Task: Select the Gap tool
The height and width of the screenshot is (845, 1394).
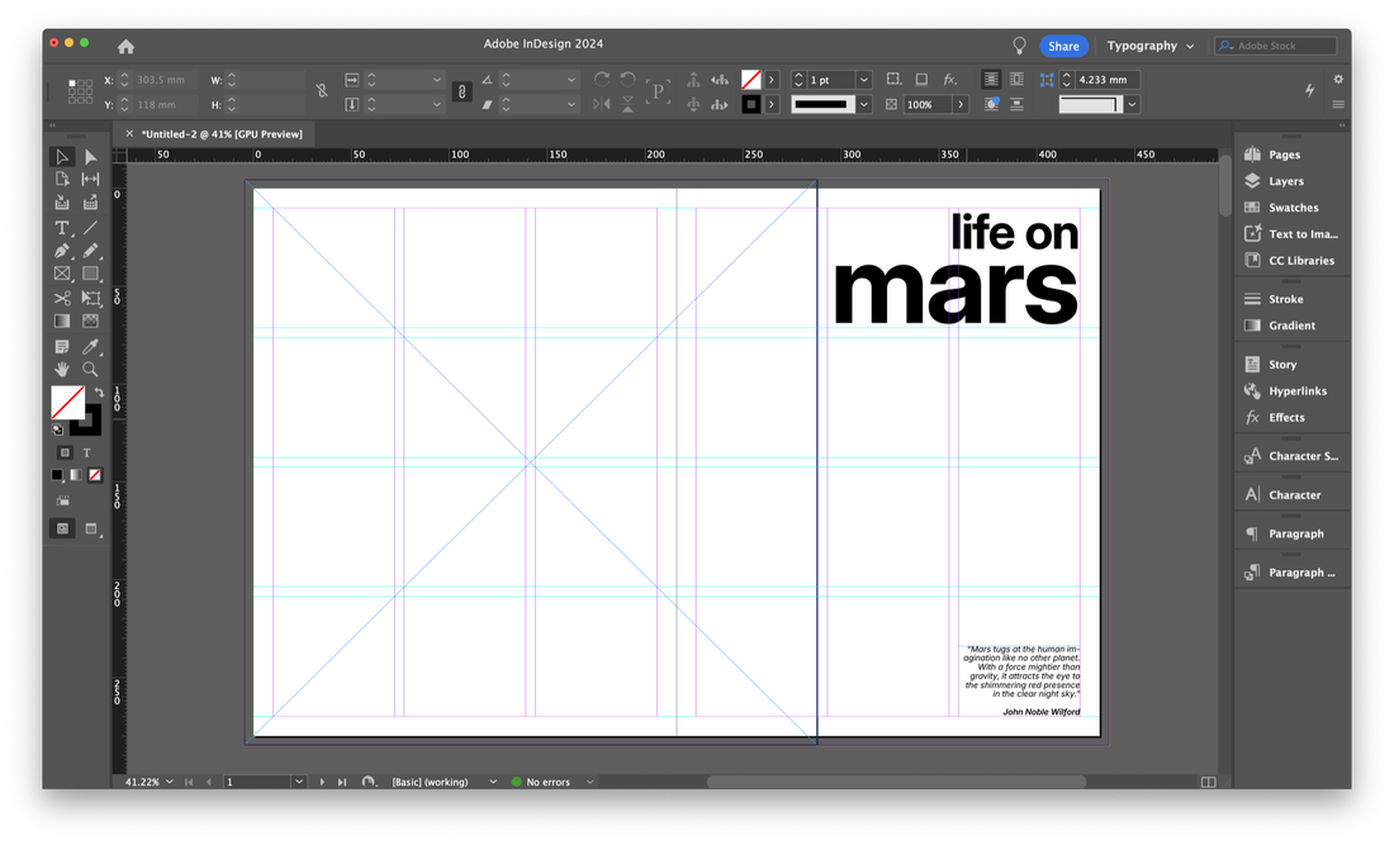Action: (x=90, y=179)
